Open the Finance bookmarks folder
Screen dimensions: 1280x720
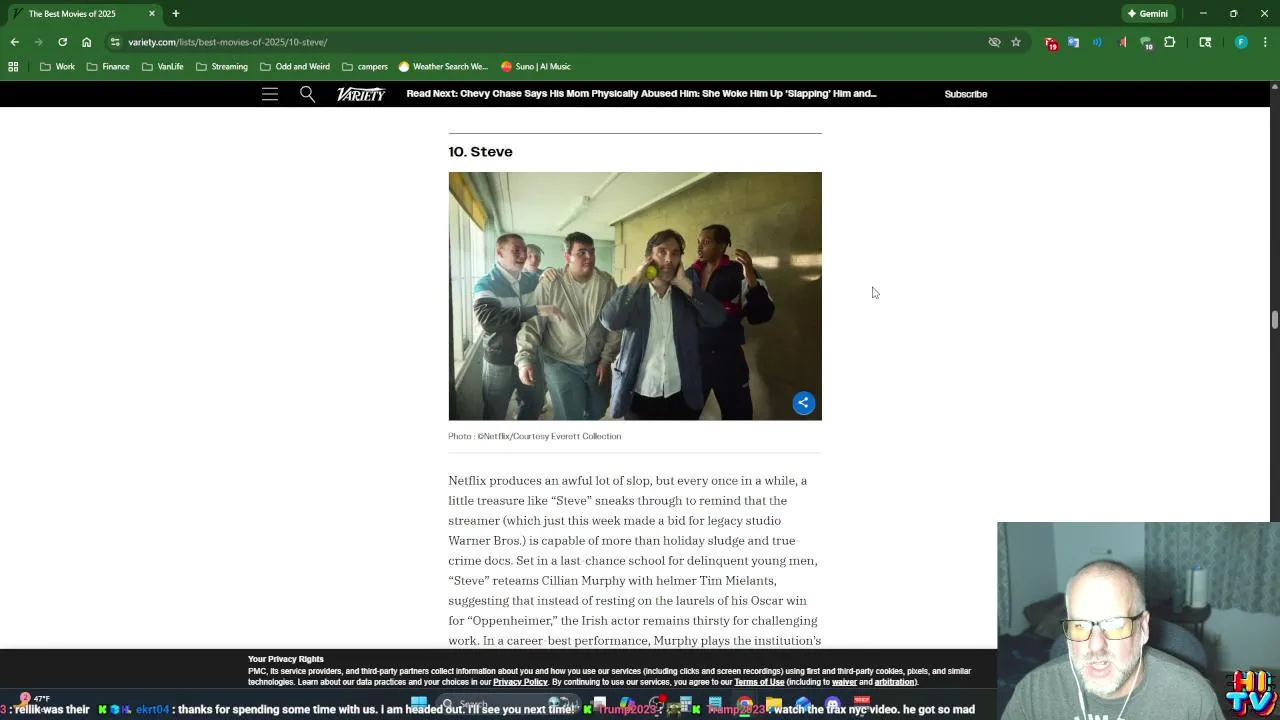(108, 66)
